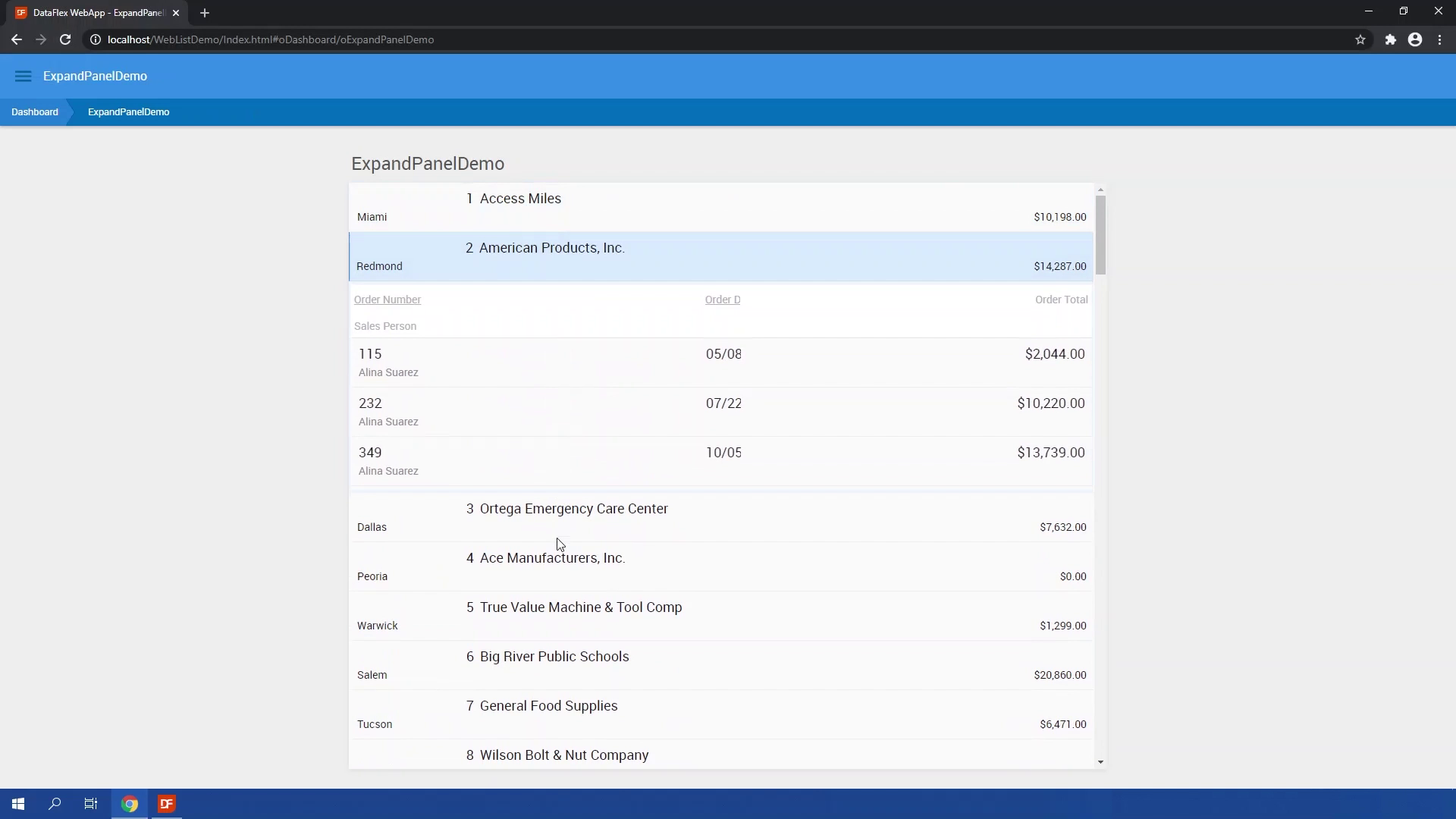Click the browser address bar URL
The image size is (1456, 819).
[271, 39]
